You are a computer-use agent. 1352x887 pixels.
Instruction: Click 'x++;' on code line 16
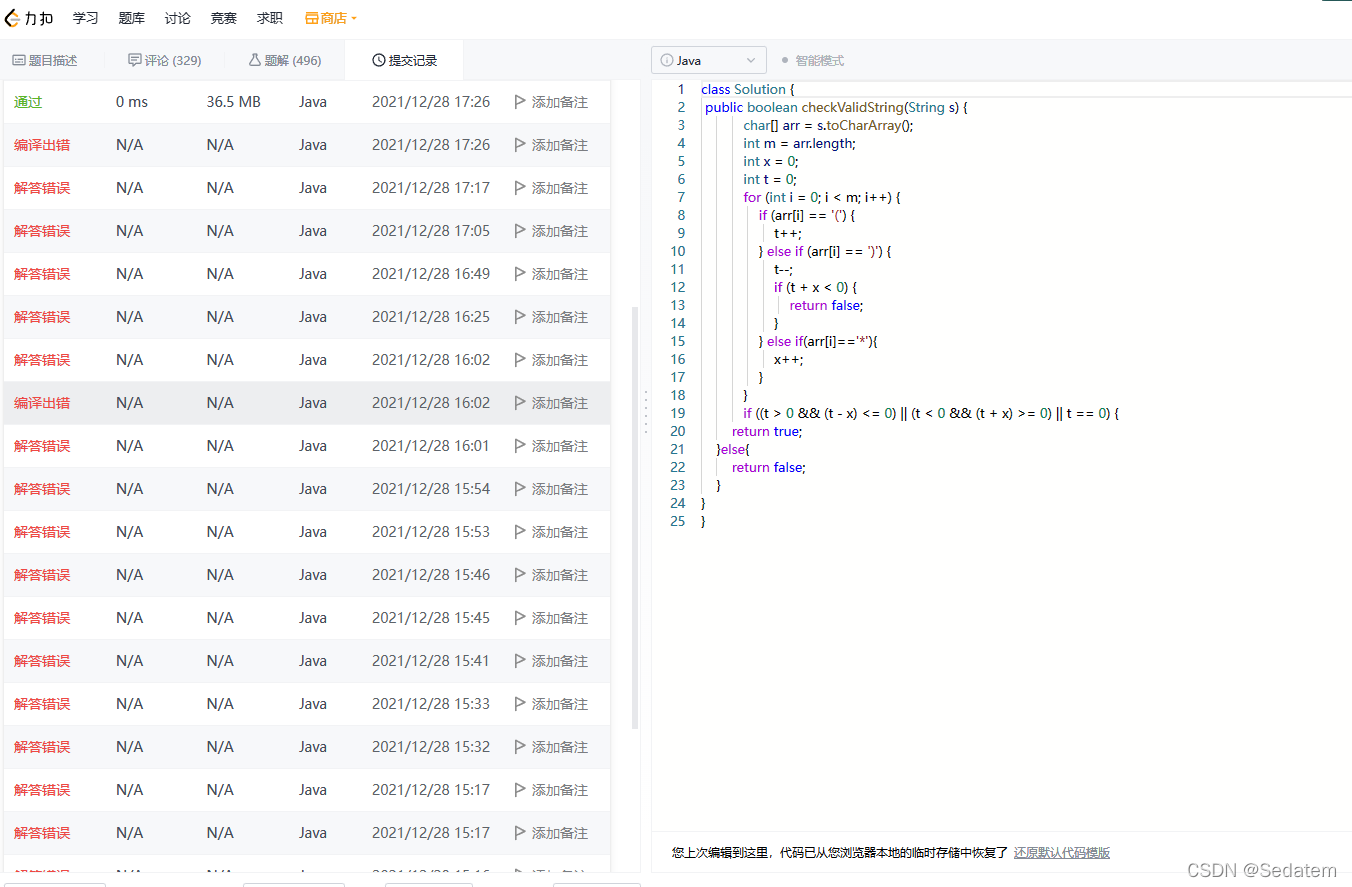(789, 359)
